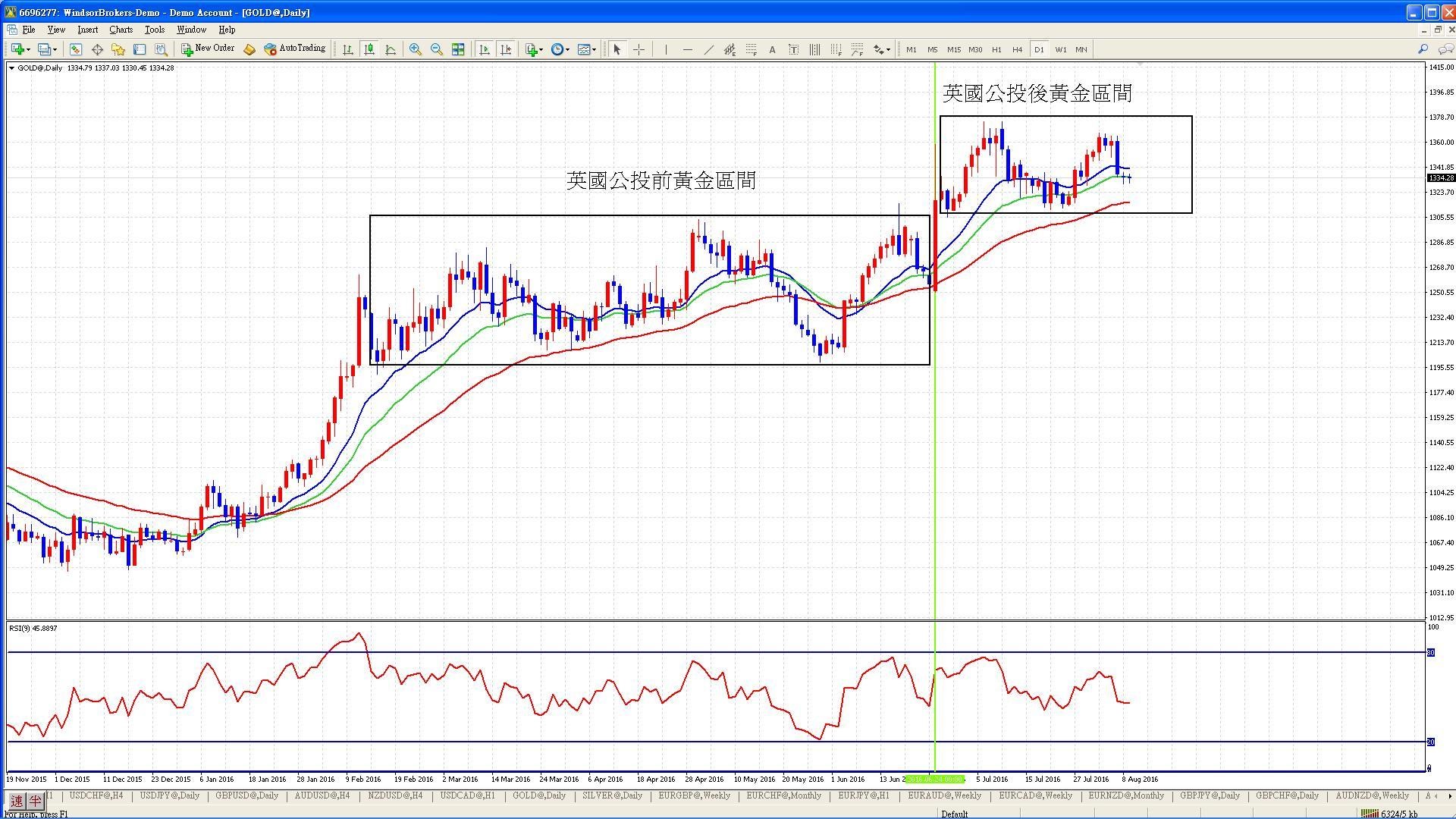This screenshot has width=1456, height=819.
Task: Select the Crosshair cursor tool
Action: [x=639, y=49]
